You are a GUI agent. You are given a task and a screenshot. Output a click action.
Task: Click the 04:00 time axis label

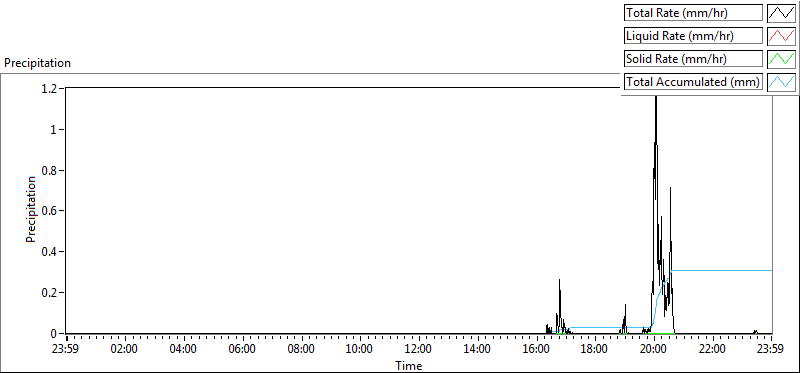[x=184, y=350]
